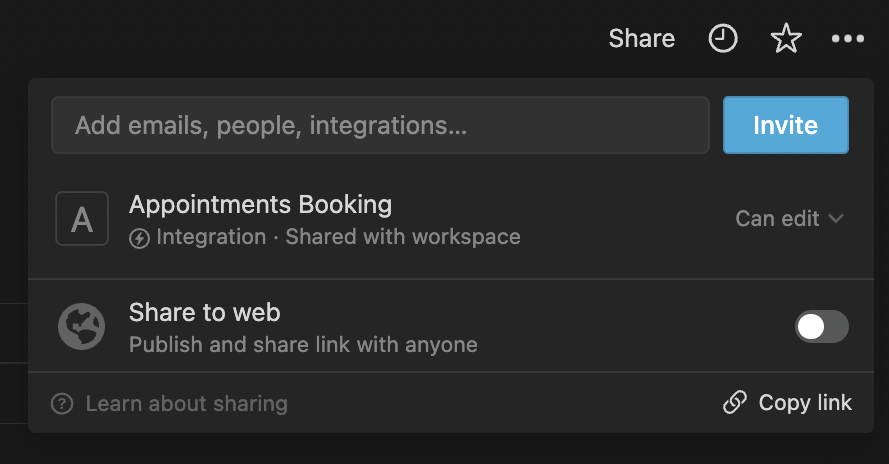Click the question mark help icon
The image size is (889, 464).
62,404
